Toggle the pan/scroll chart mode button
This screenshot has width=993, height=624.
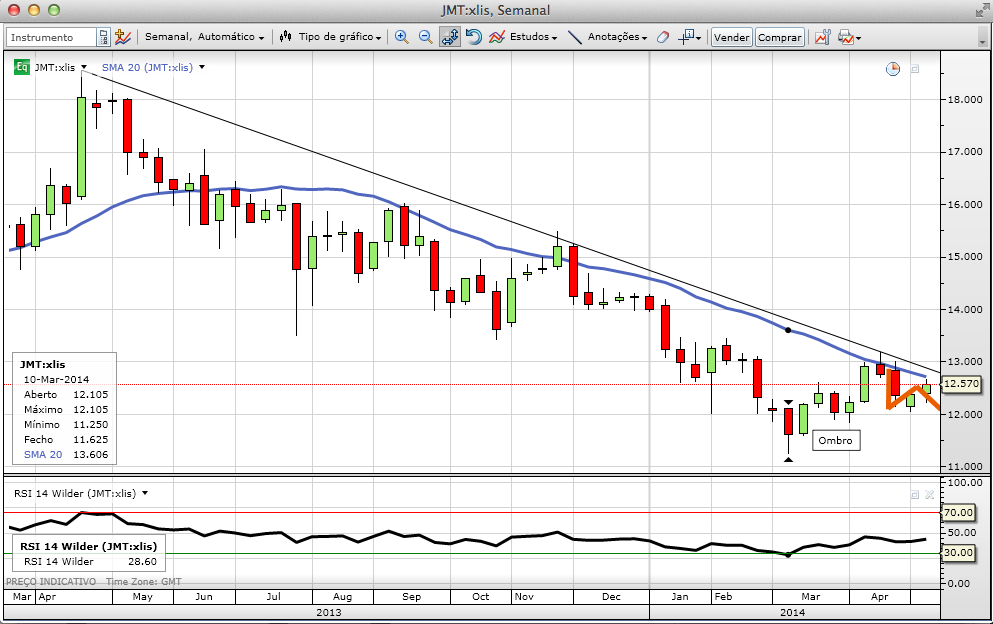tap(450, 37)
